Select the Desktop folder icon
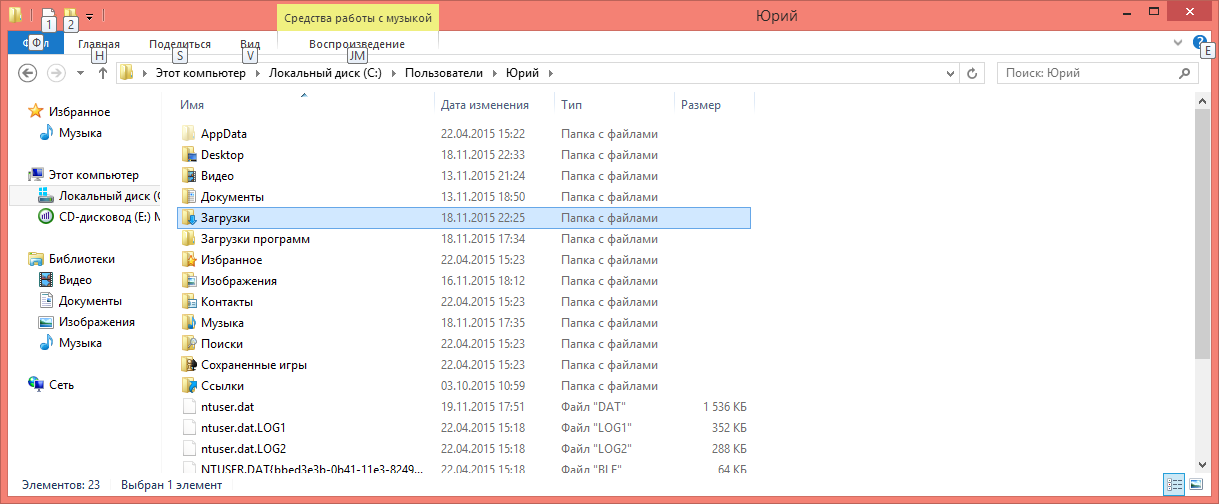 [191, 155]
